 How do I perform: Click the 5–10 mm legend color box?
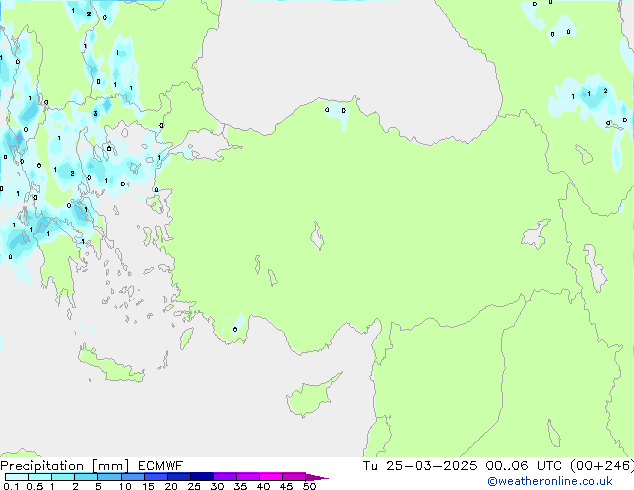coord(110,477)
